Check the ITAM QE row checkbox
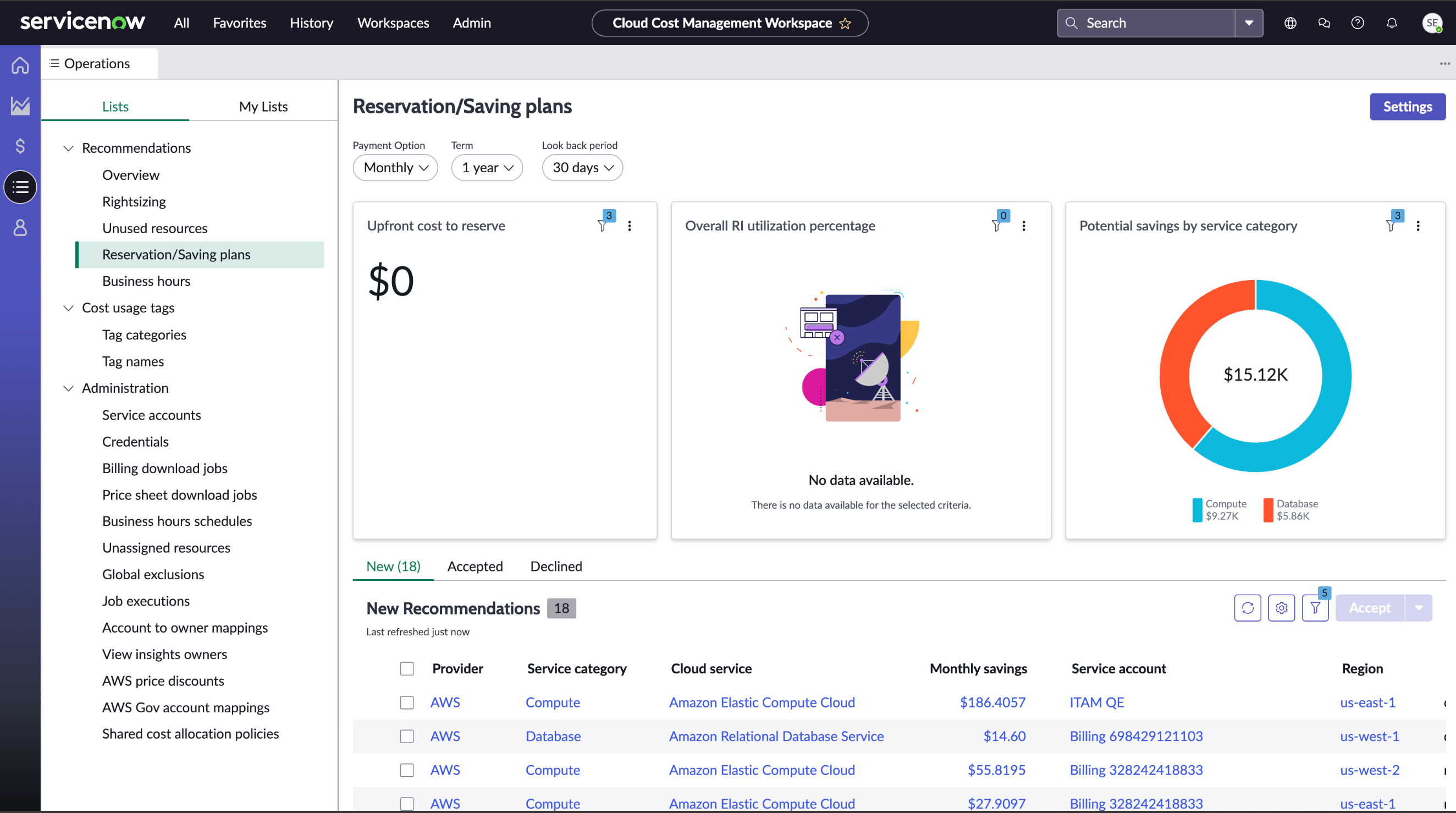 (x=407, y=703)
